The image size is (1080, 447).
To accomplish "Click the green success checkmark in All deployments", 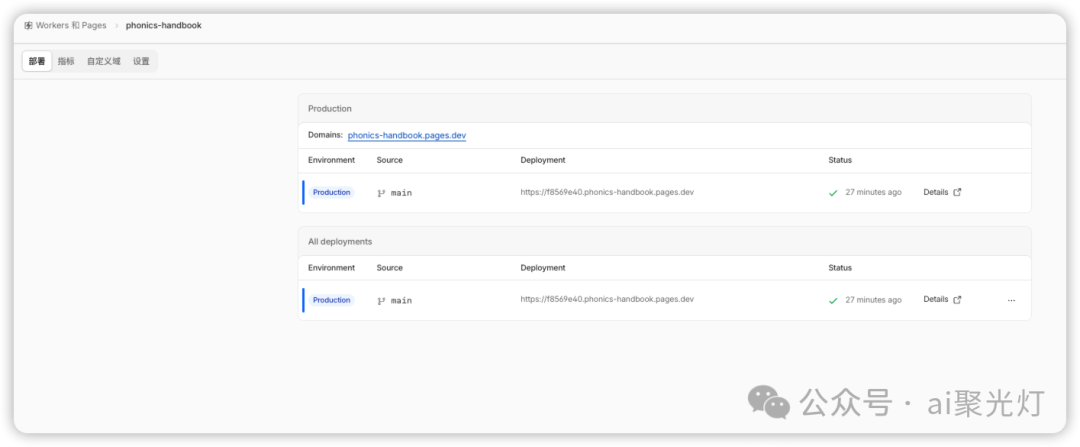I will click(x=833, y=301).
